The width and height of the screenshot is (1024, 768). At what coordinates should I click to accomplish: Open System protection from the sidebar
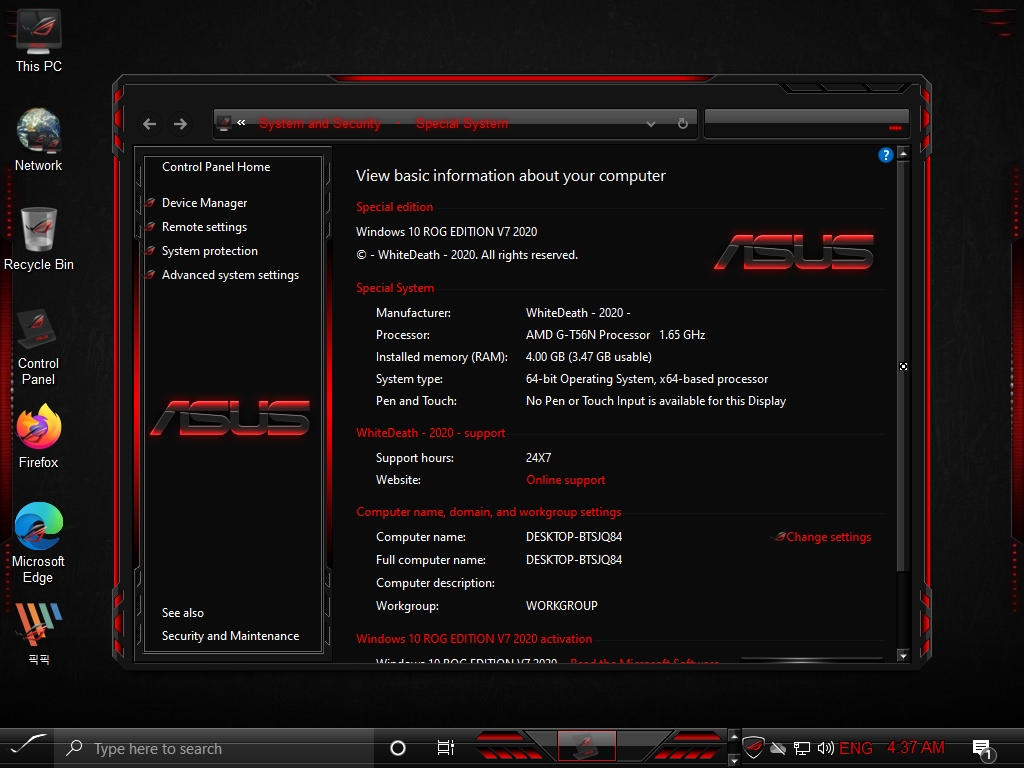[x=210, y=251]
